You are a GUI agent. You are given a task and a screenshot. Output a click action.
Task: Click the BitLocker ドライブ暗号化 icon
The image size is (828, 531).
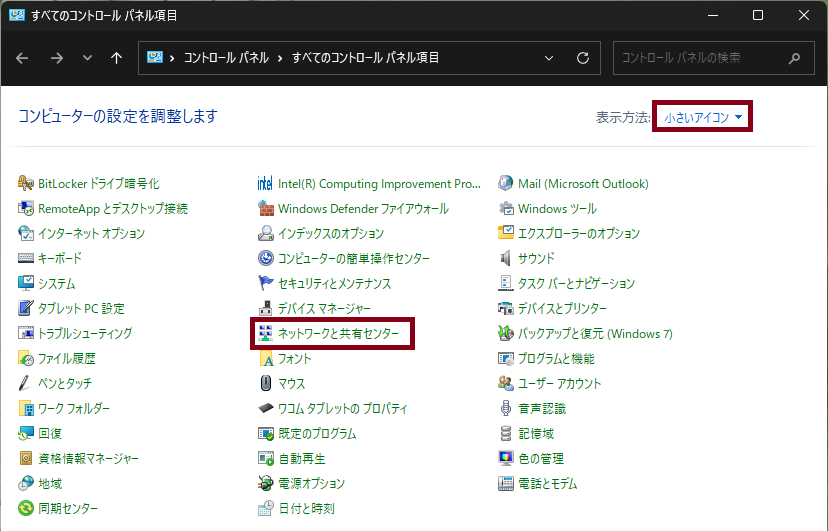[x=26, y=184]
